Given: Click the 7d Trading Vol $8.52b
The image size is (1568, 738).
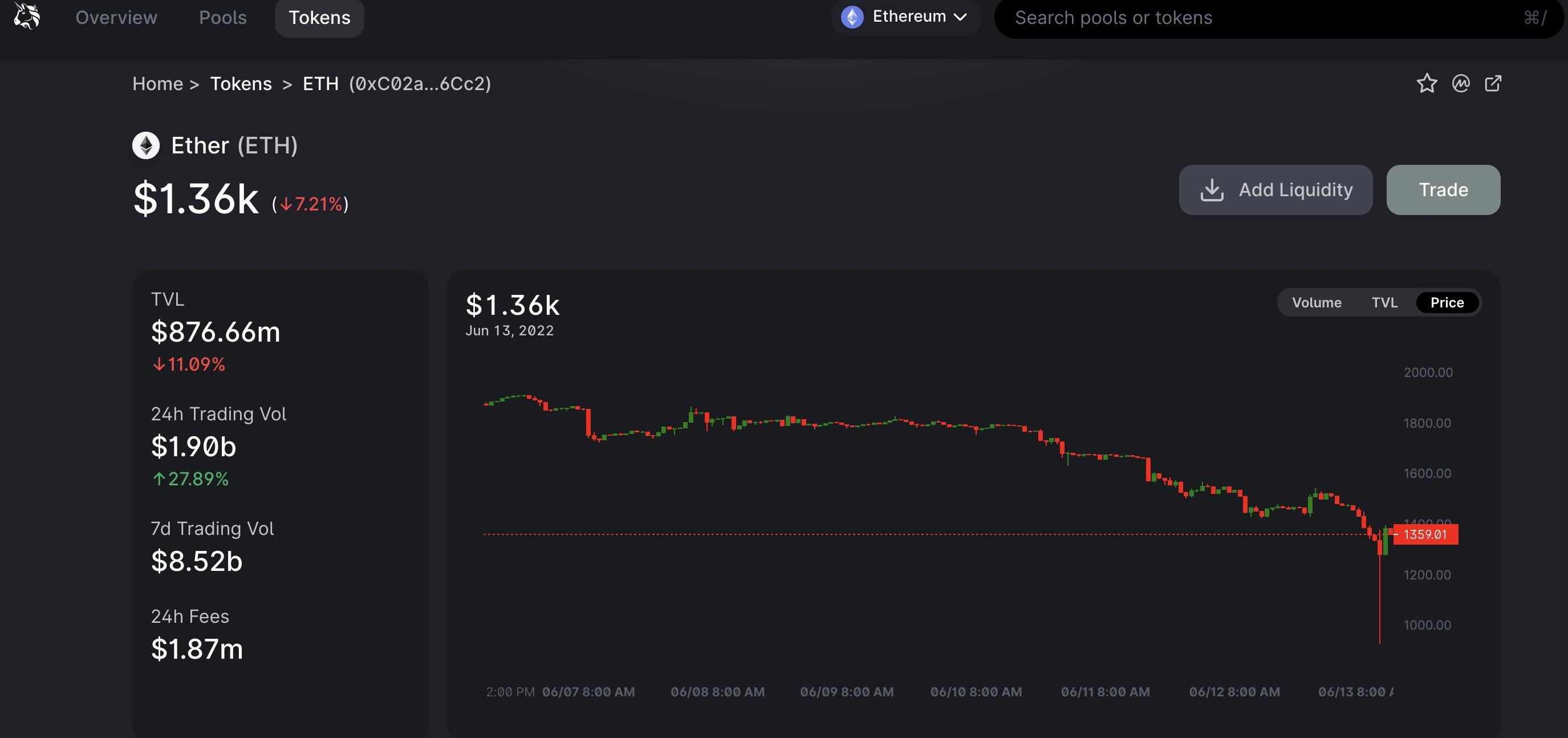Looking at the screenshot, I should 197,561.
